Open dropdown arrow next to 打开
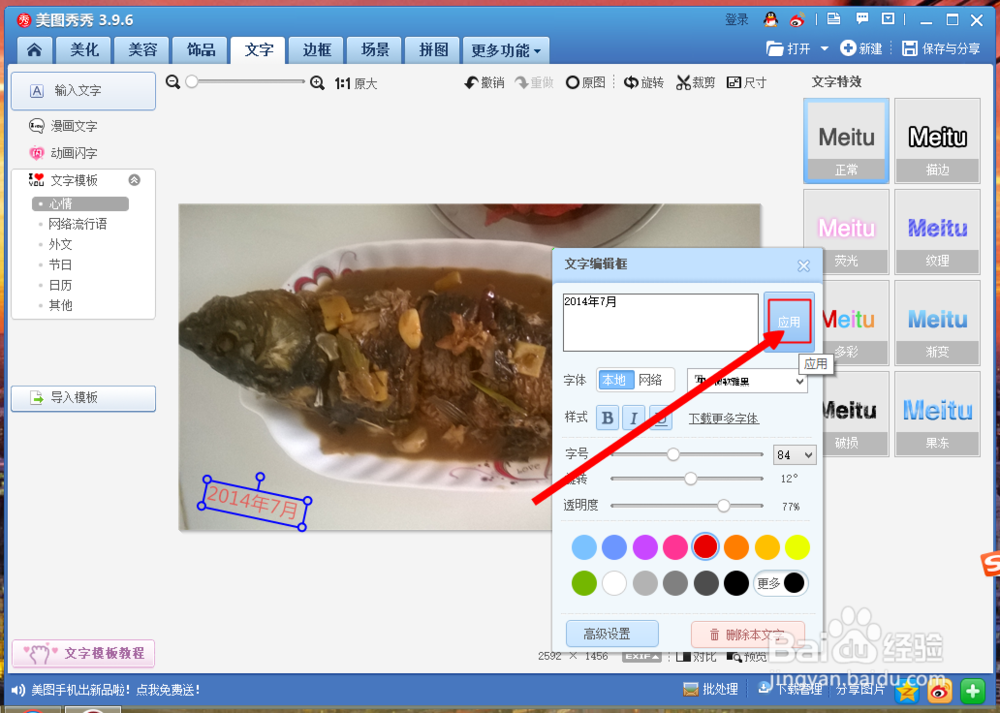 click(824, 48)
